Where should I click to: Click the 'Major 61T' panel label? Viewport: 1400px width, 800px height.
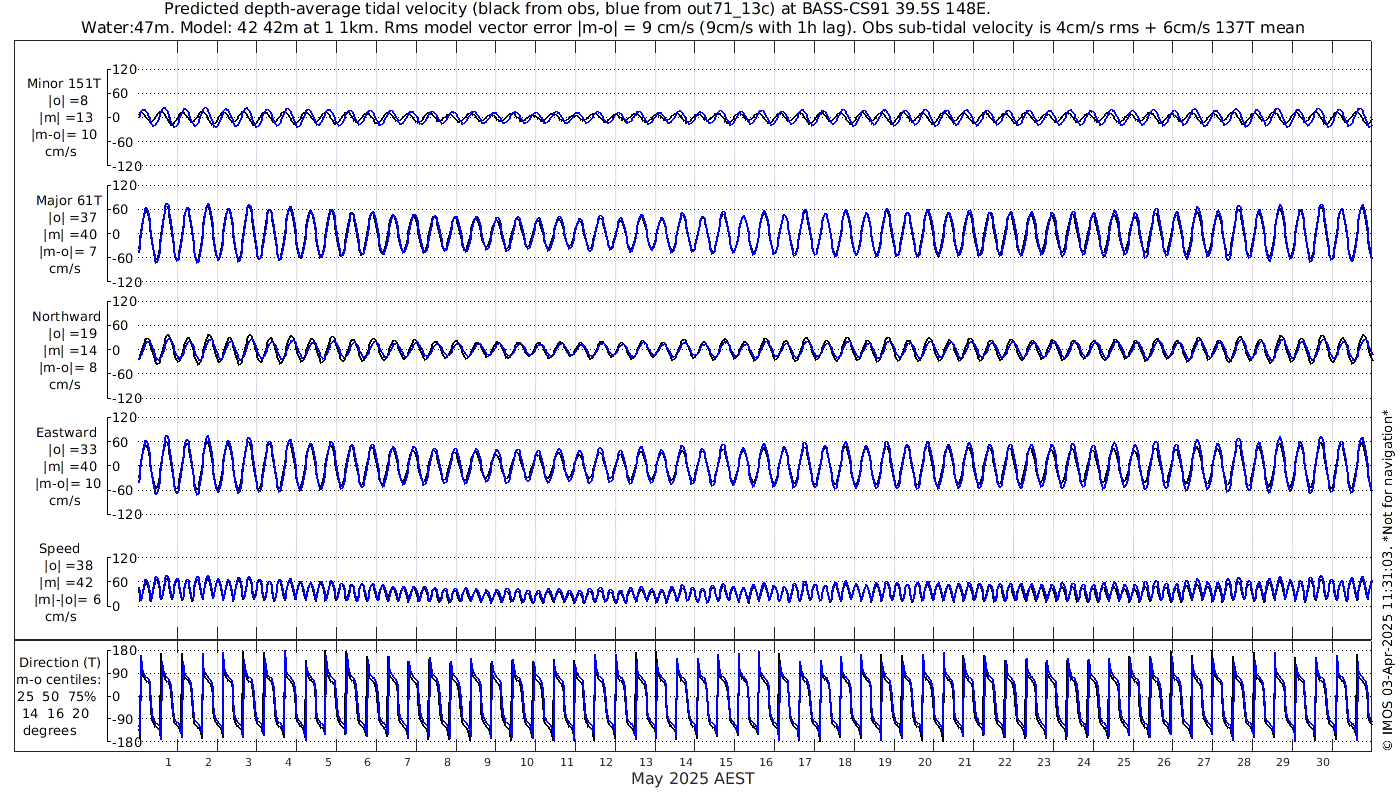tap(68, 201)
